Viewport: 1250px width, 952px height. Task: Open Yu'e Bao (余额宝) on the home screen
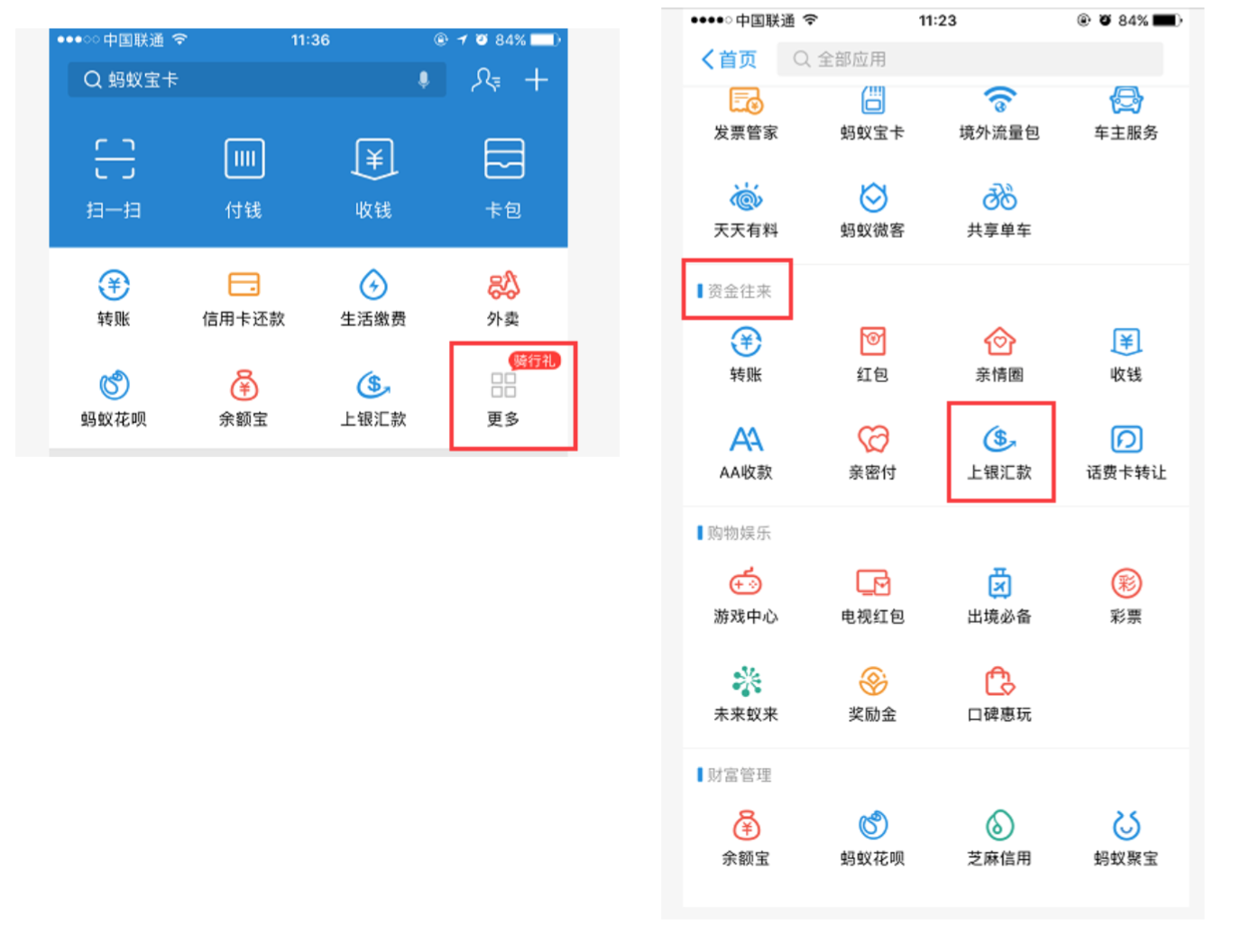point(244,398)
